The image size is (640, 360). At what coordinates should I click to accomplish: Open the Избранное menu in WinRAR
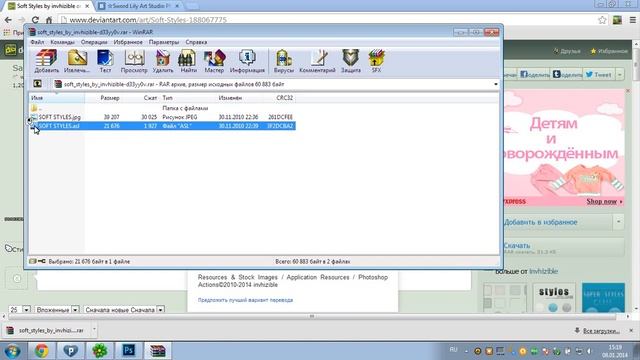(128, 42)
